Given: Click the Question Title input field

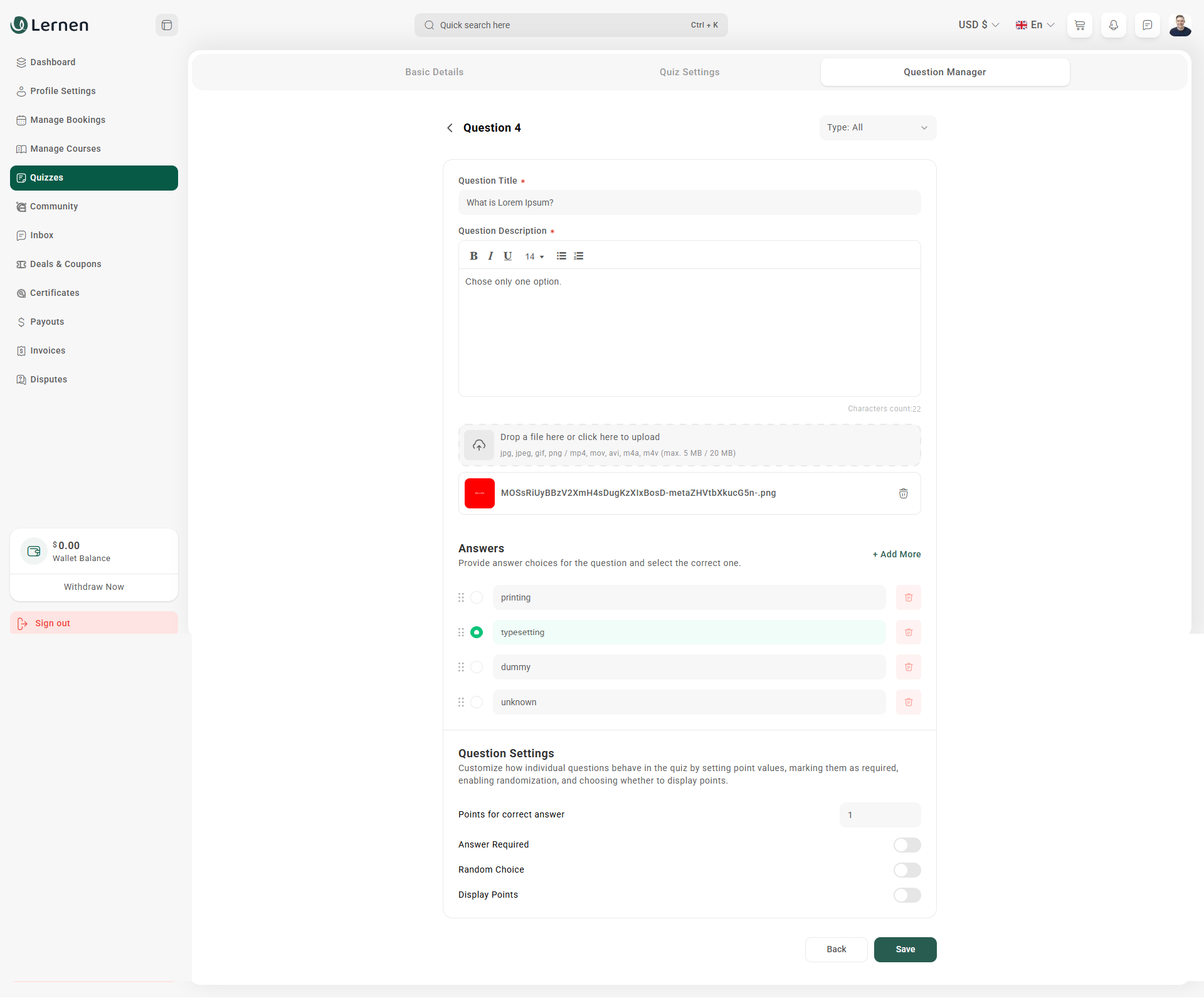Looking at the screenshot, I should (689, 202).
